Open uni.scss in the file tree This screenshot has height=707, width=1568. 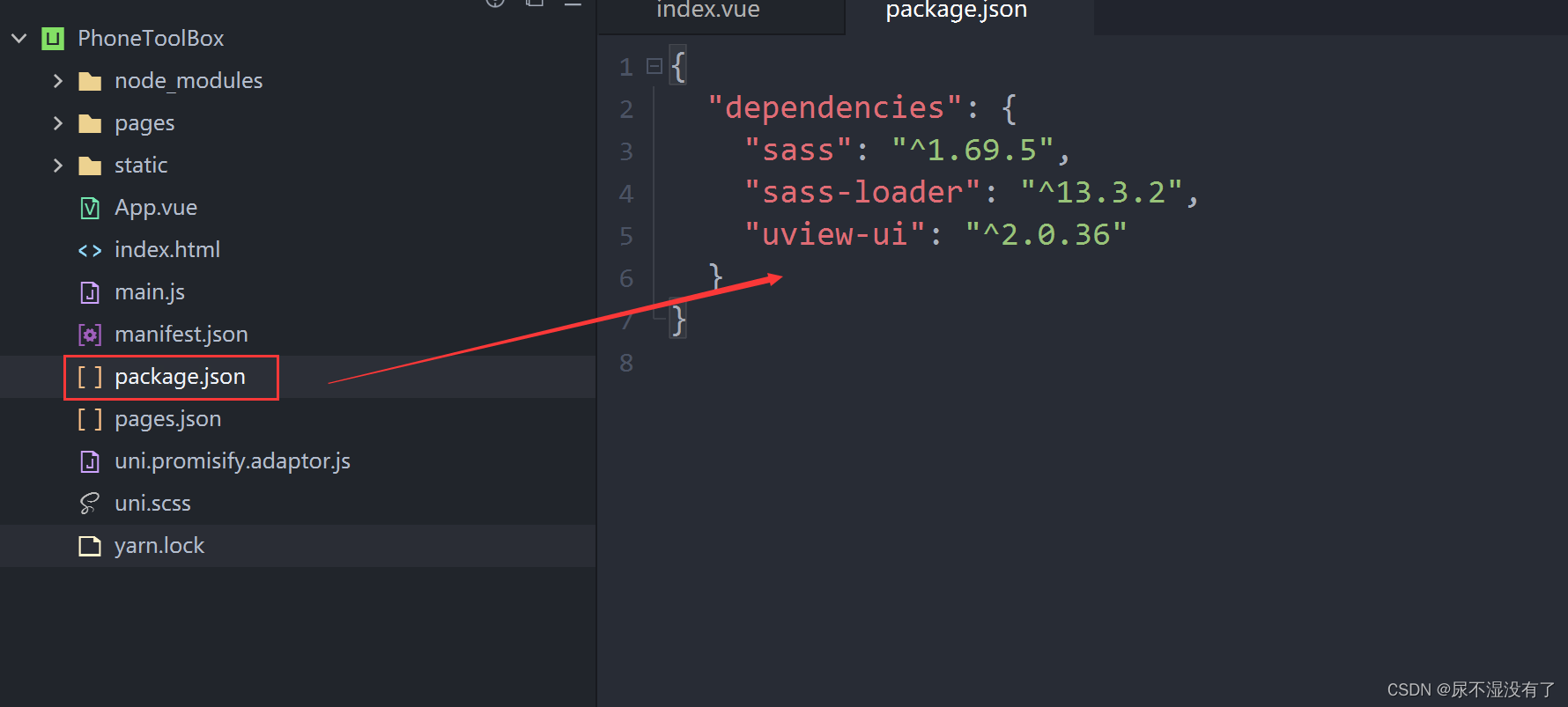(152, 504)
